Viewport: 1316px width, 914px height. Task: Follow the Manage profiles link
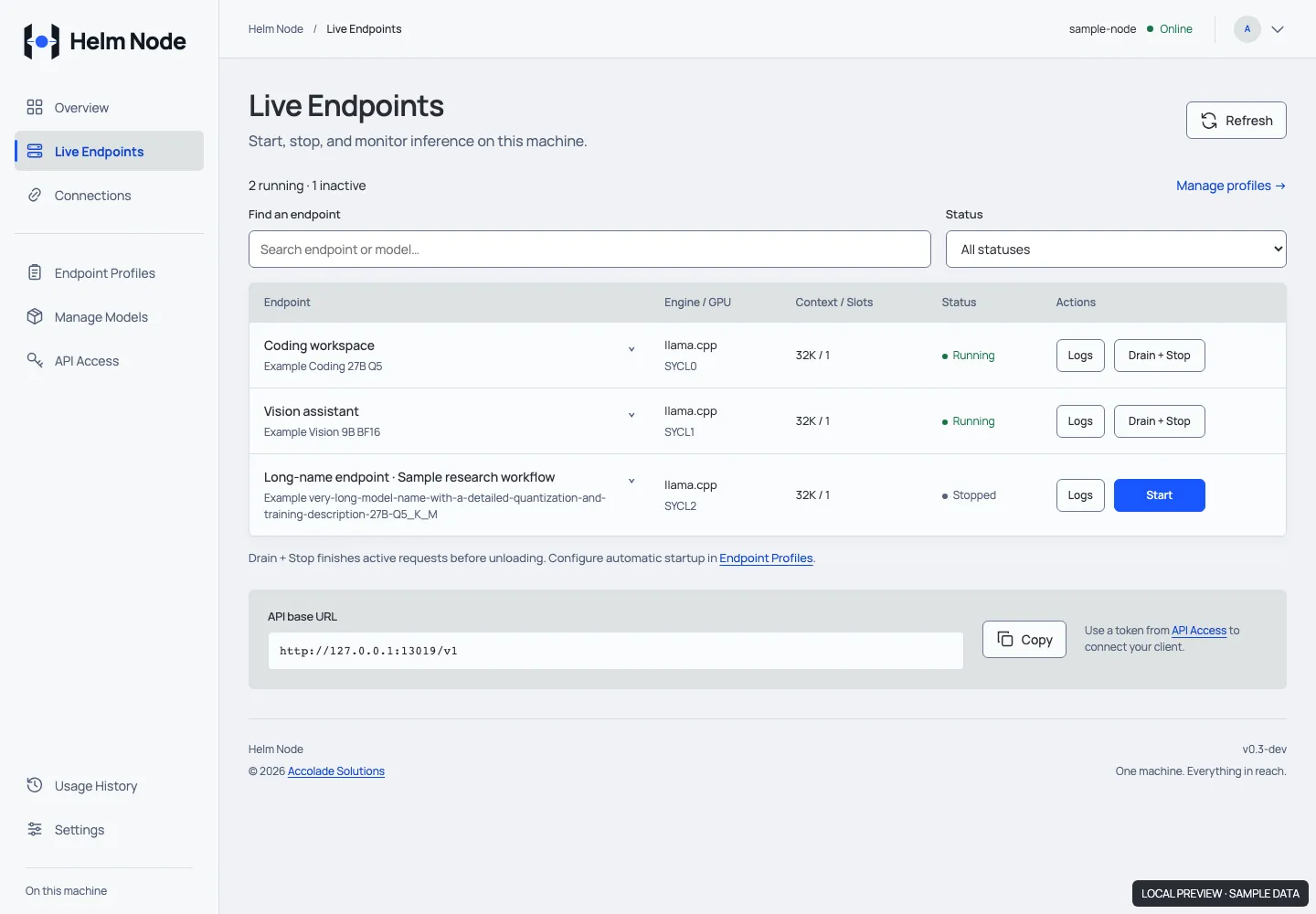pos(1231,186)
